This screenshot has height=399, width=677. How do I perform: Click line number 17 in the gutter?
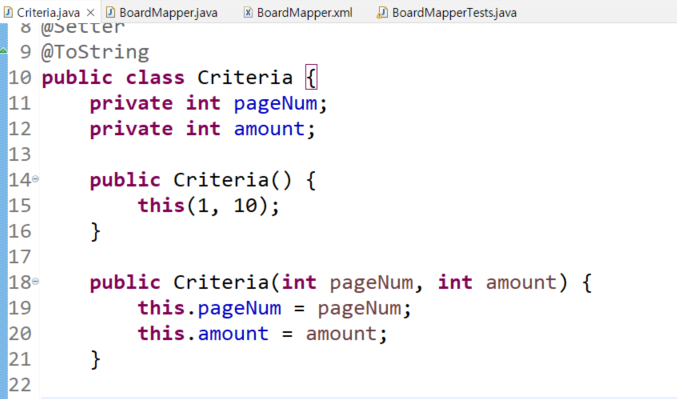(x=20, y=257)
